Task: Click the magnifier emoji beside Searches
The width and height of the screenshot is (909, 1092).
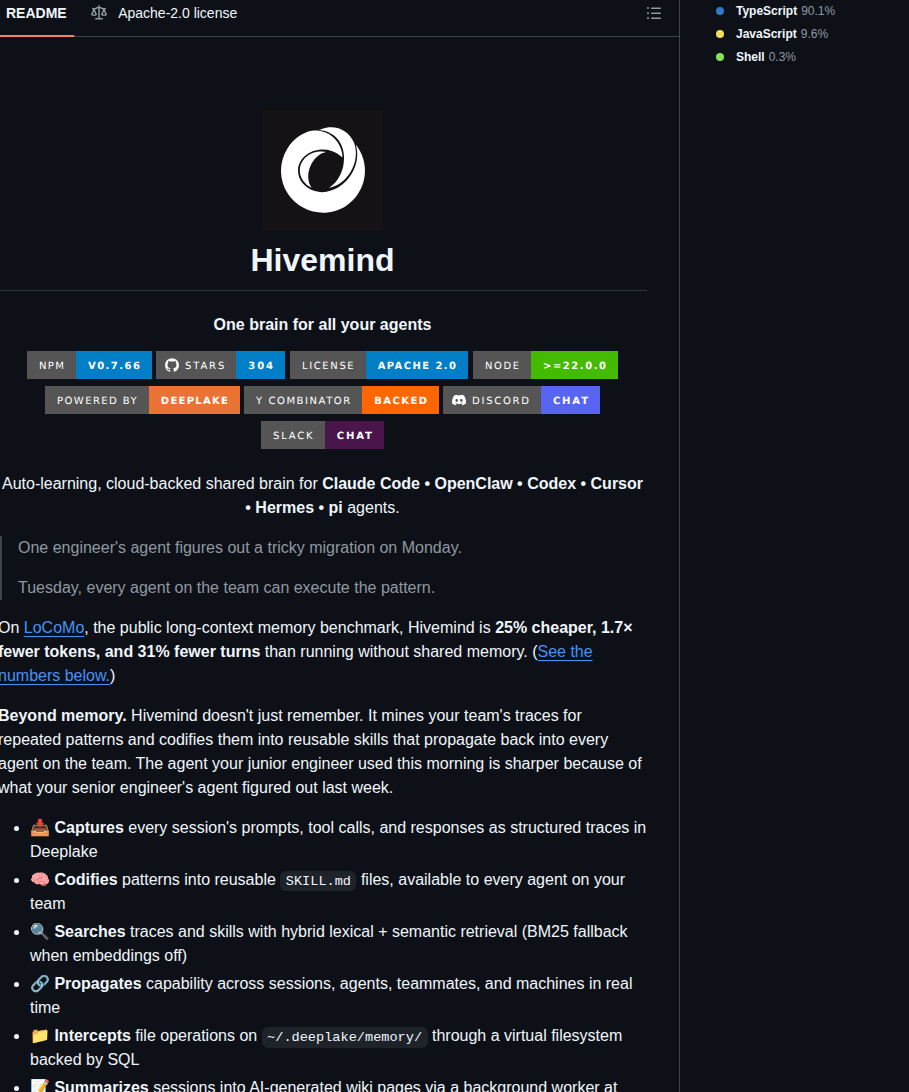Action: (40, 932)
